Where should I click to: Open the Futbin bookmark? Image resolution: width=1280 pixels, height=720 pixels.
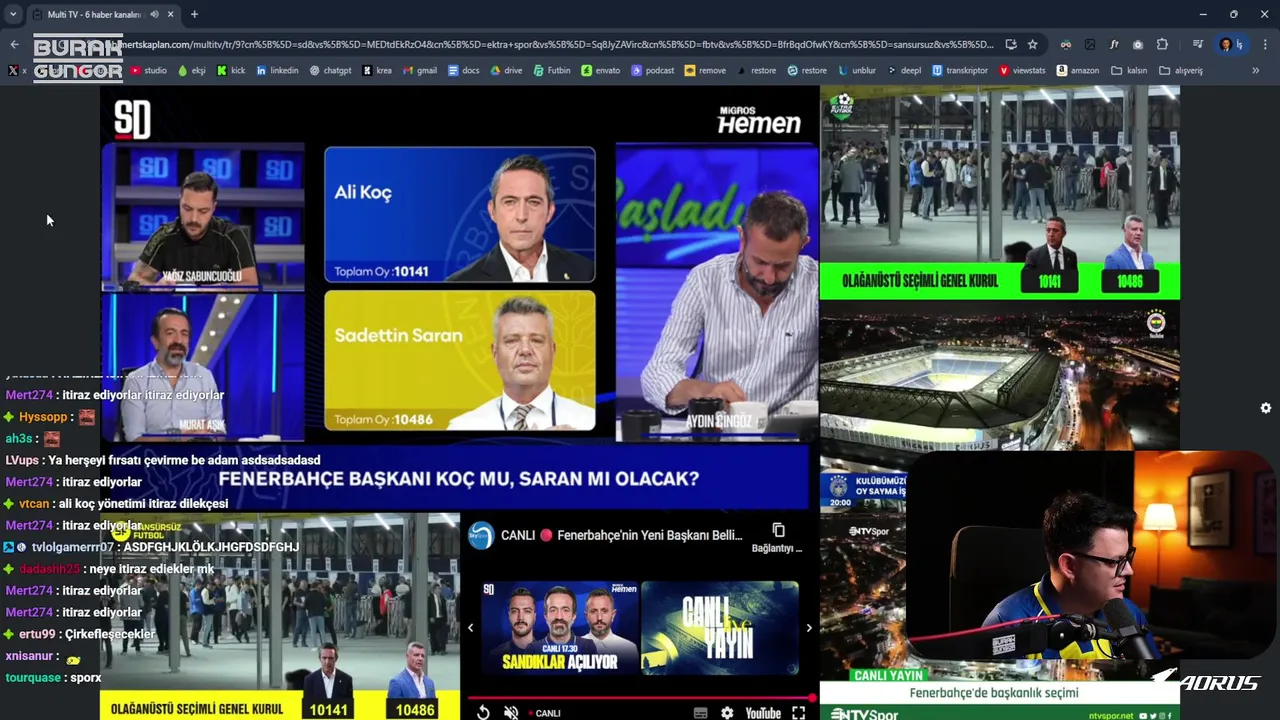point(552,70)
